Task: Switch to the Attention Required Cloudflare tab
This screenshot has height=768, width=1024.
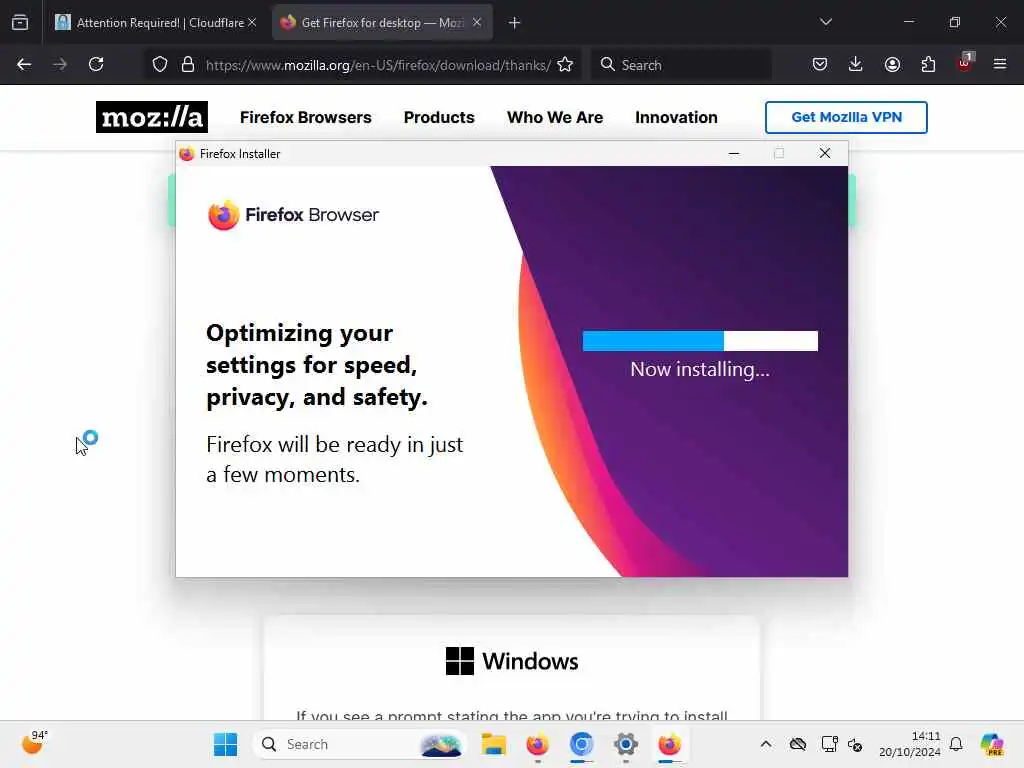Action: tap(155, 22)
